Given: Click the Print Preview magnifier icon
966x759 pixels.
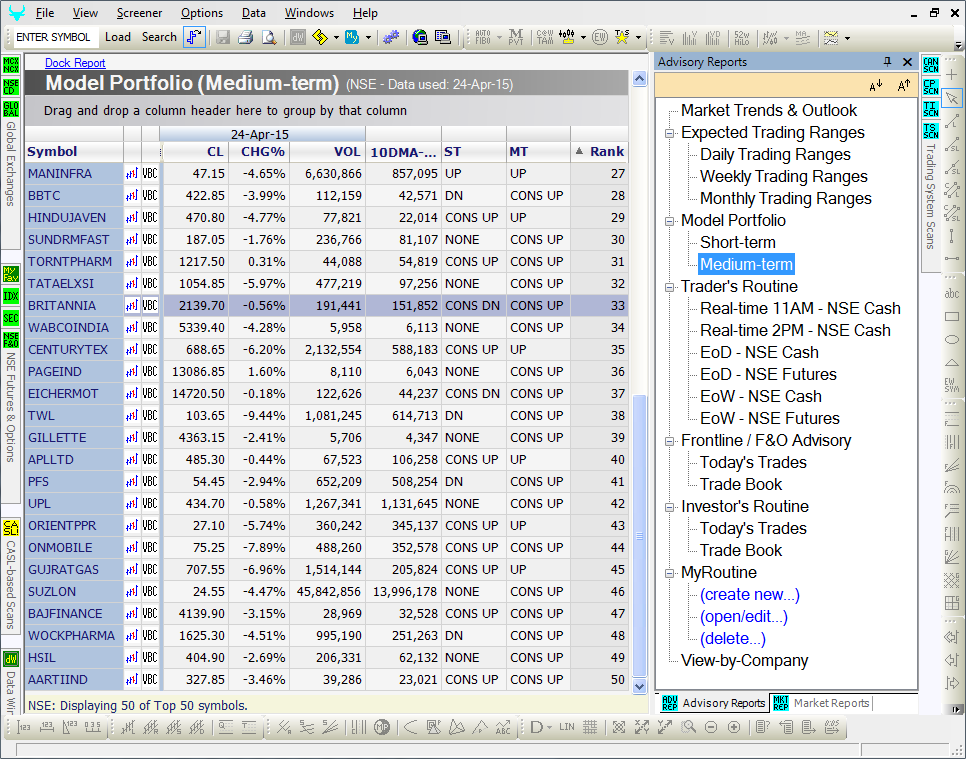Looking at the screenshot, I should click(269, 38).
